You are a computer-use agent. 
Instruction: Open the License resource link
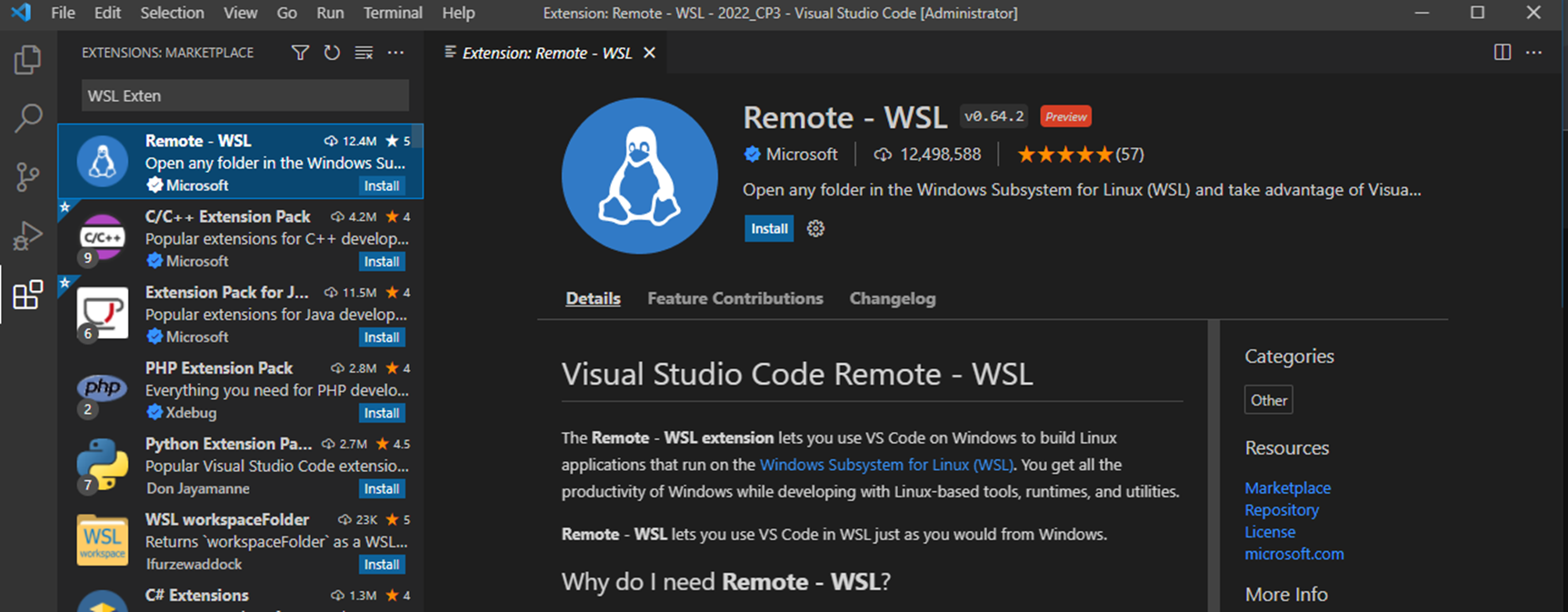point(1269,532)
